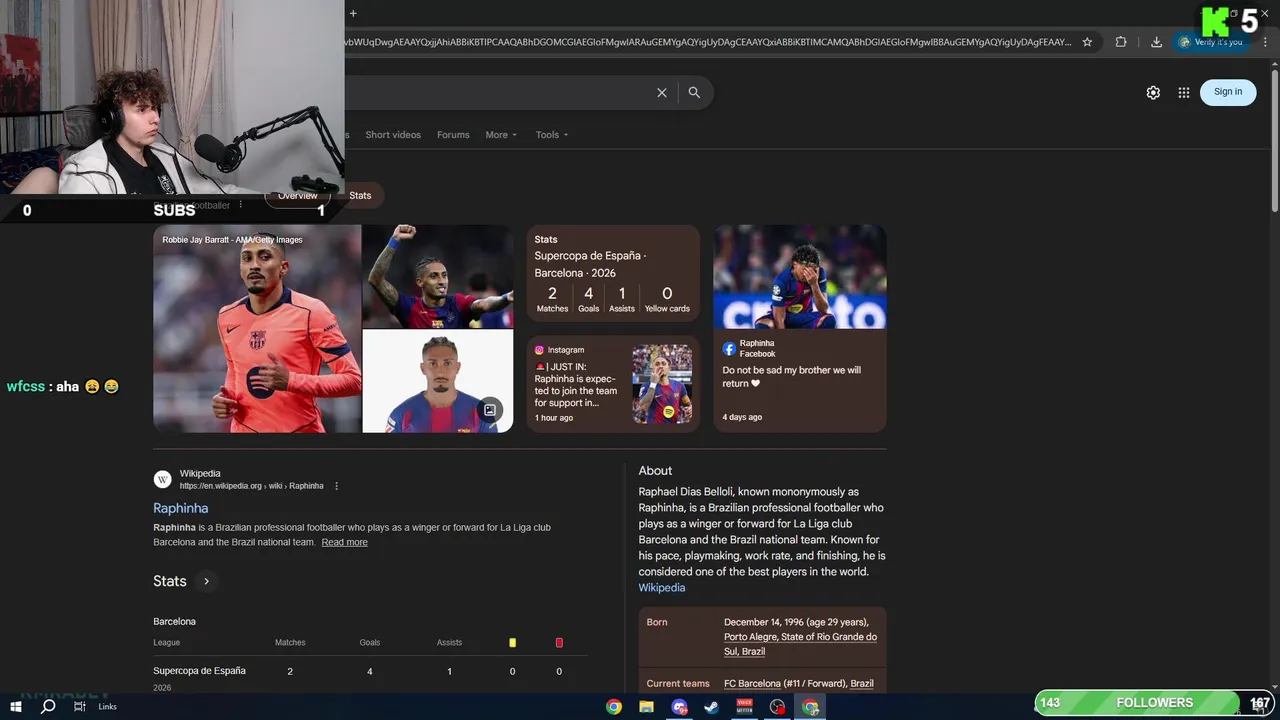This screenshot has height=720, width=1280.
Task: Open Raphinha celebrating with raised fist photo
Action: tap(438, 276)
